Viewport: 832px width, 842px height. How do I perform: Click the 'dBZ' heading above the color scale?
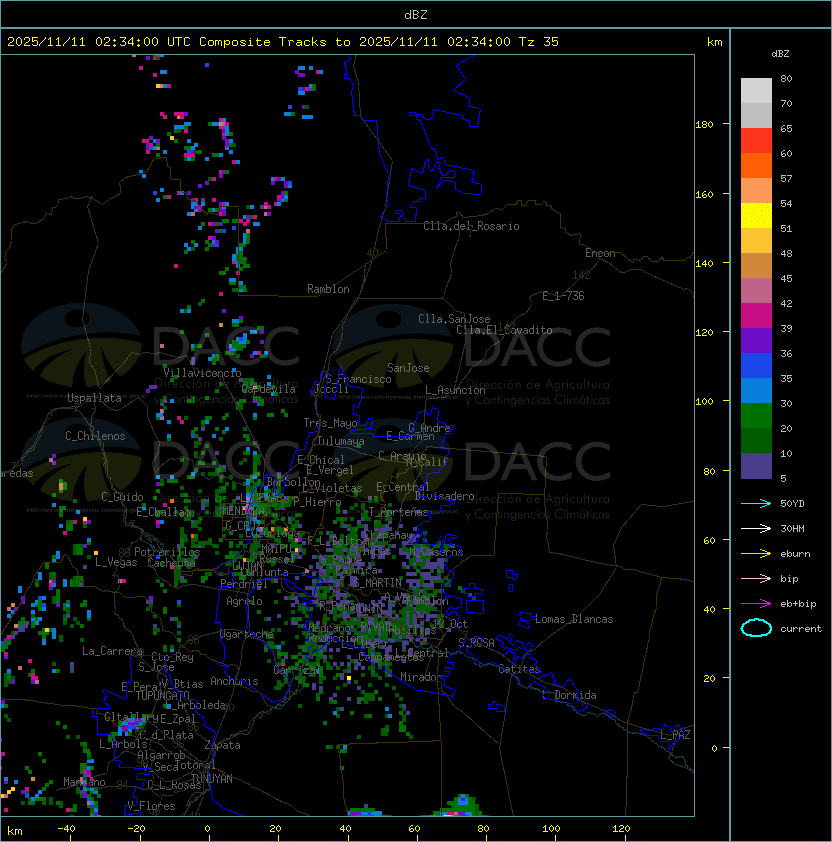pos(780,54)
